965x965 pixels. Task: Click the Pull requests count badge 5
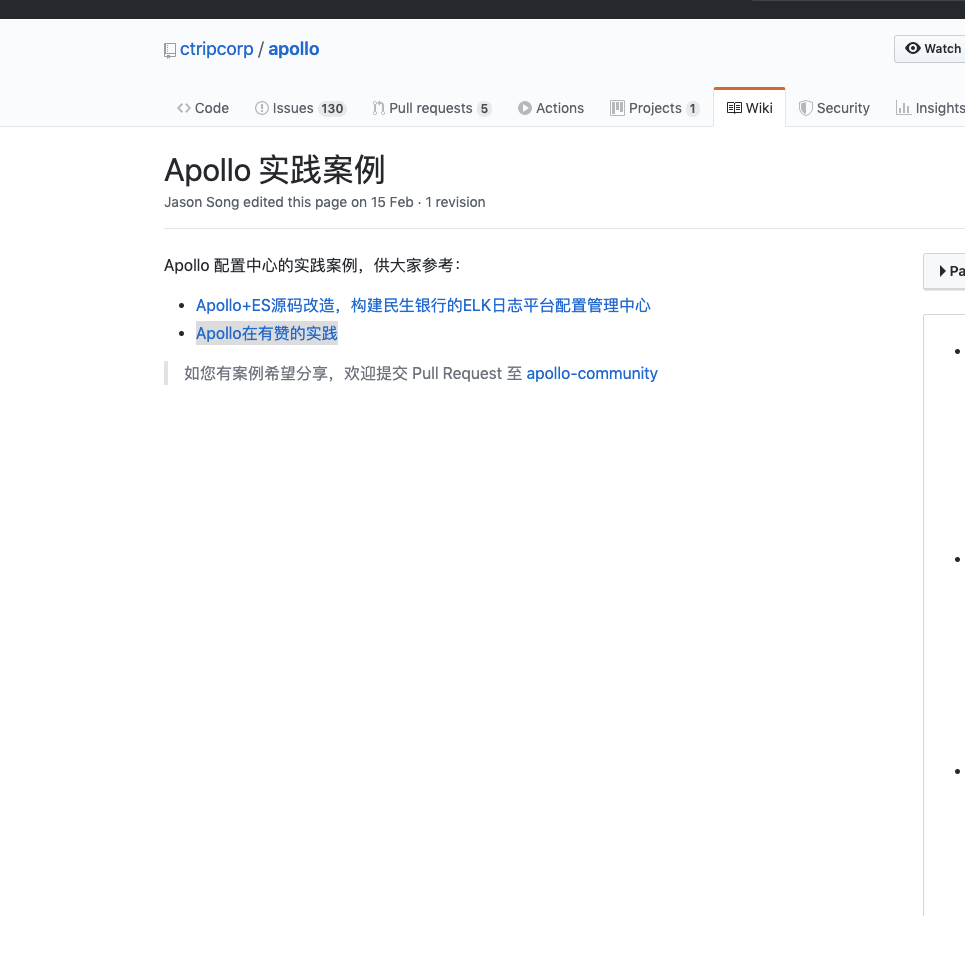pyautogui.click(x=484, y=109)
